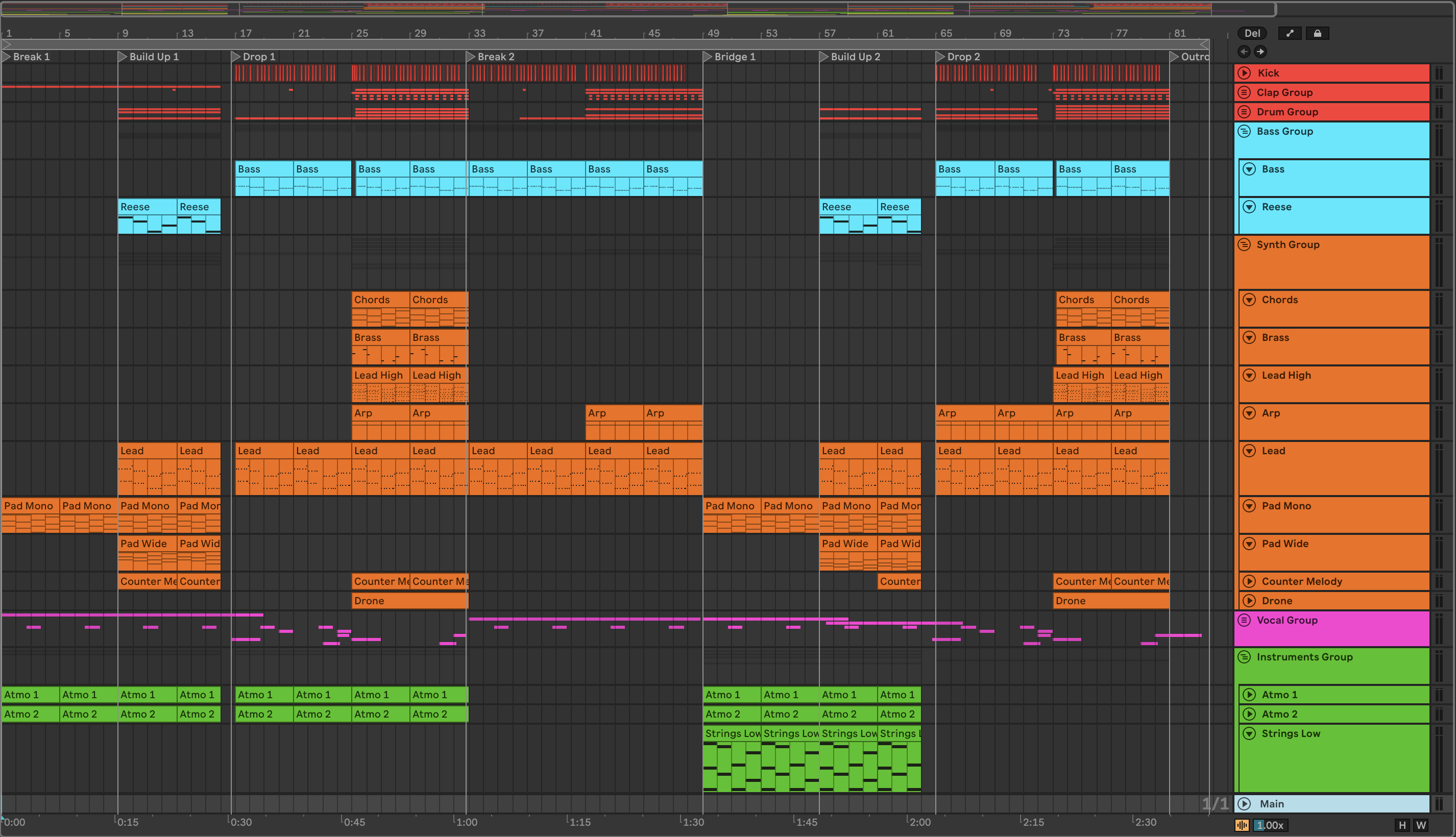Jump to the Bridge 1 locator
The height and width of the screenshot is (837, 1456).
[x=707, y=56]
